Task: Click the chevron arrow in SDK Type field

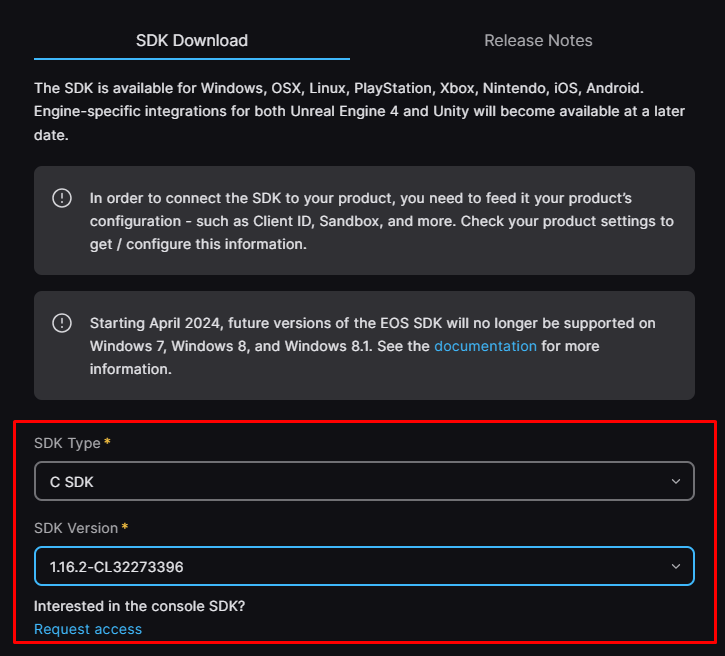Action: (675, 481)
